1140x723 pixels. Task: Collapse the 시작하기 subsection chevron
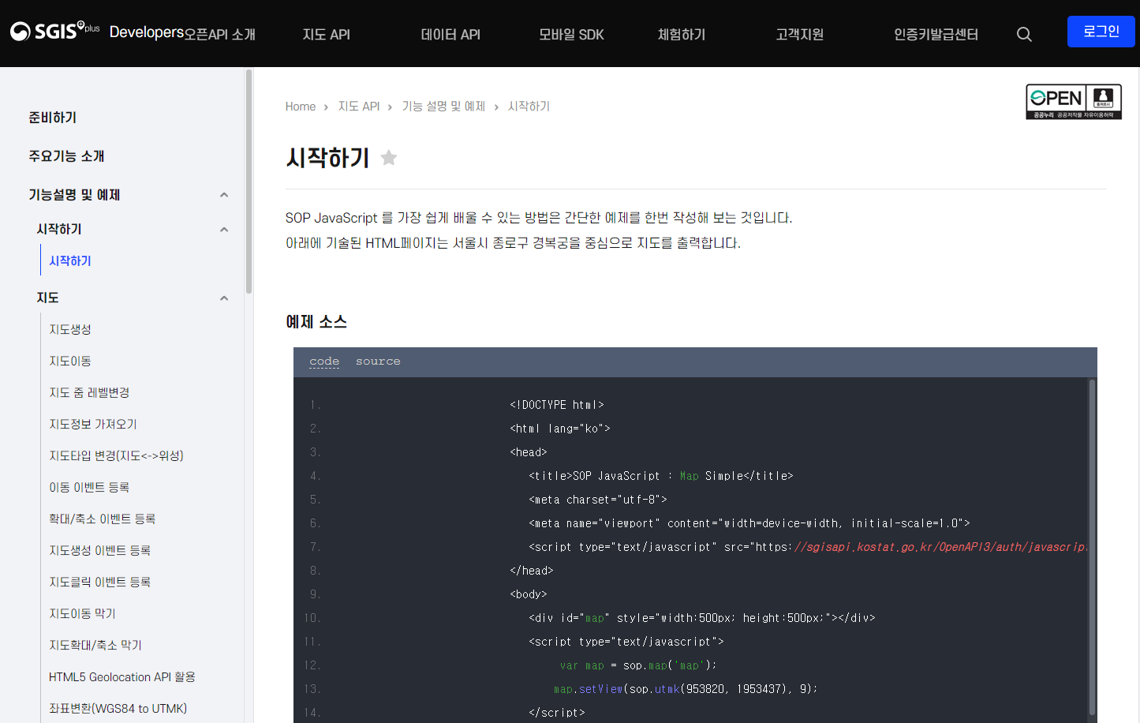pyautogui.click(x=224, y=230)
